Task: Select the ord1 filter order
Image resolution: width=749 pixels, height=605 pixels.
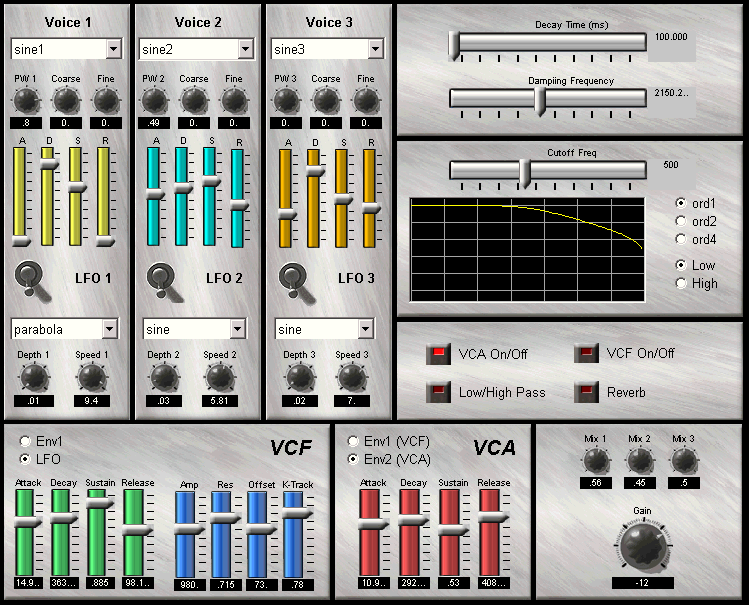Action: pos(681,203)
